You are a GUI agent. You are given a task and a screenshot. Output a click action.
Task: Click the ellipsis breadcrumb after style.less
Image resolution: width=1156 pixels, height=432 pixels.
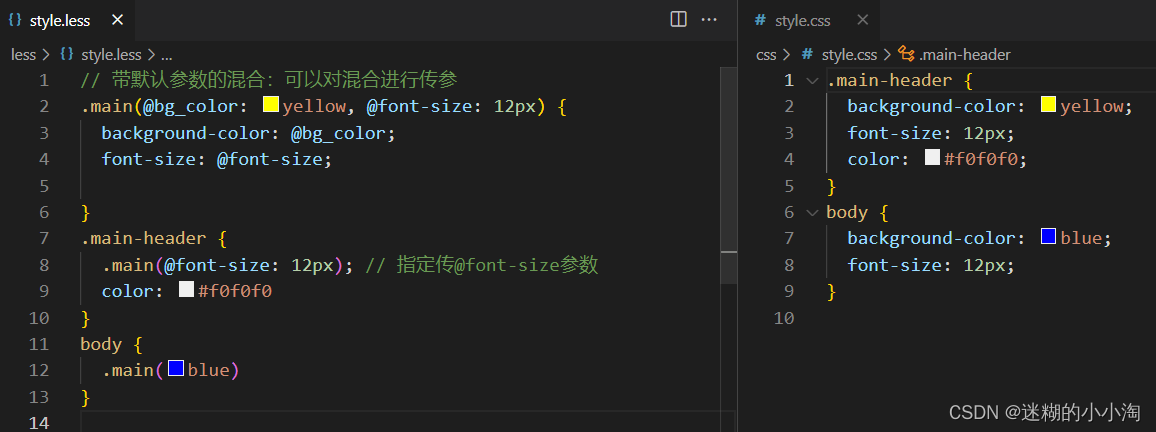coord(166,55)
